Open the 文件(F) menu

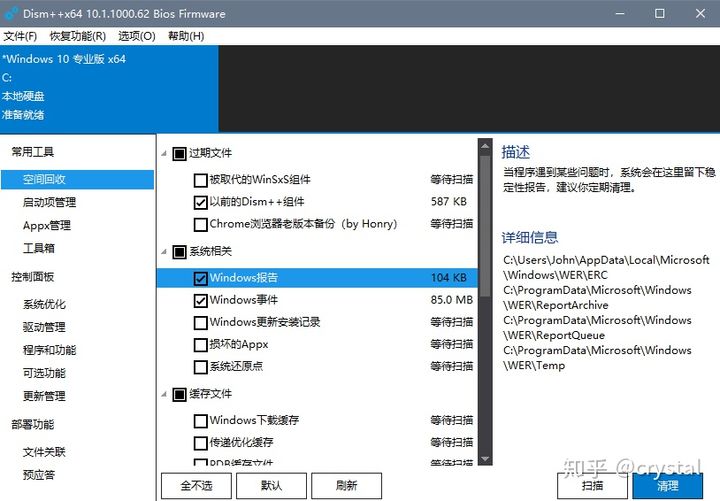(x=20, y=36)
